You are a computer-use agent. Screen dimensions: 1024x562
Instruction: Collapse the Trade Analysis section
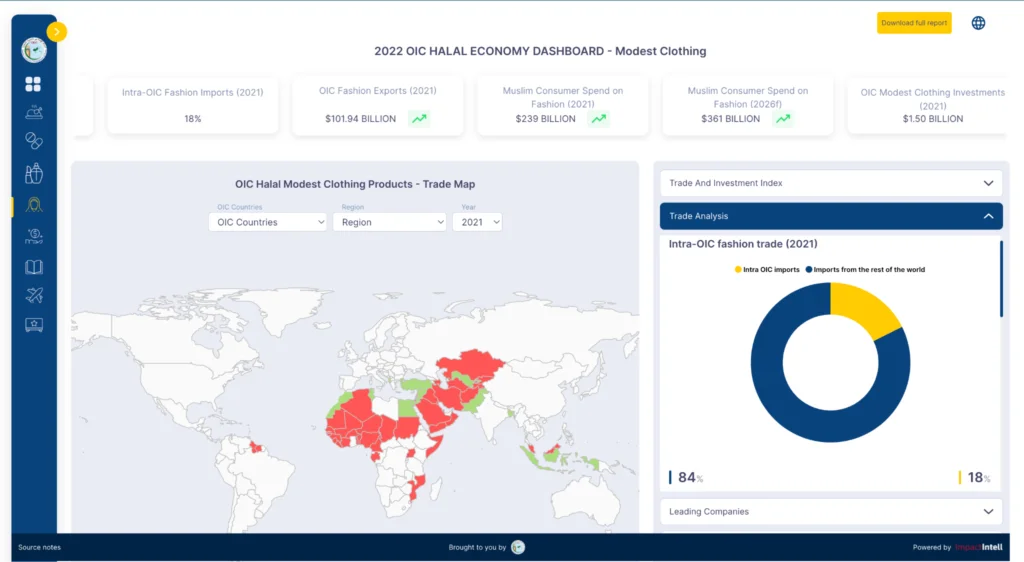[x=831, y=216]
